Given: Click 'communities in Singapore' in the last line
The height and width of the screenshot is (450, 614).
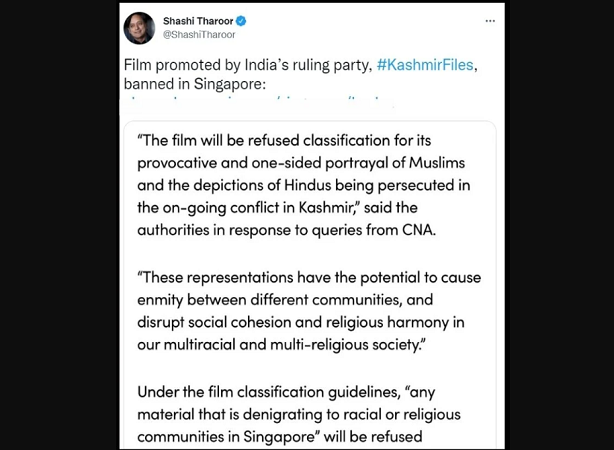Looking at the screenshot, I should [x=226, y=437].
